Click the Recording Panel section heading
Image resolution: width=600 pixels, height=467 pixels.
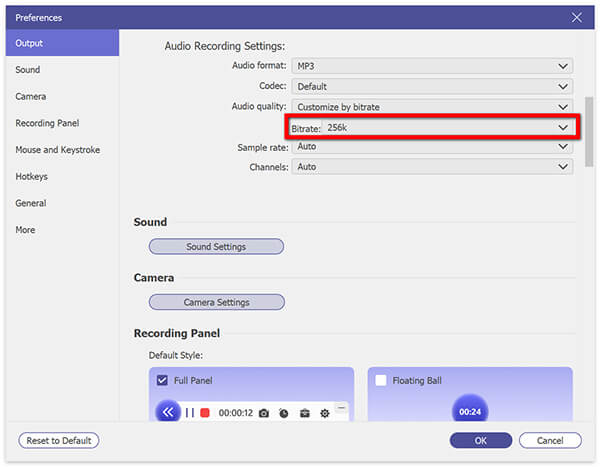click(177, 333)
